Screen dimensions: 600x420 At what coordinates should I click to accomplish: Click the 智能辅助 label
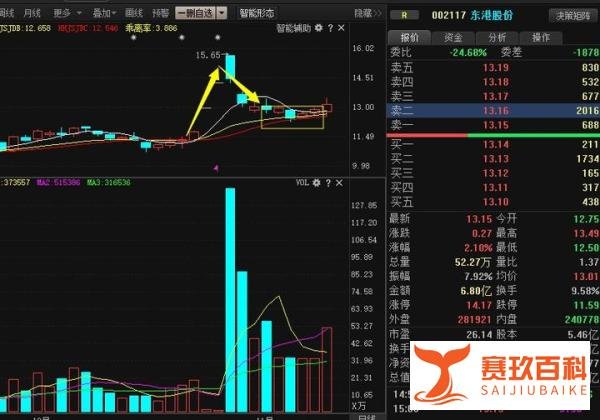point(293,28)
